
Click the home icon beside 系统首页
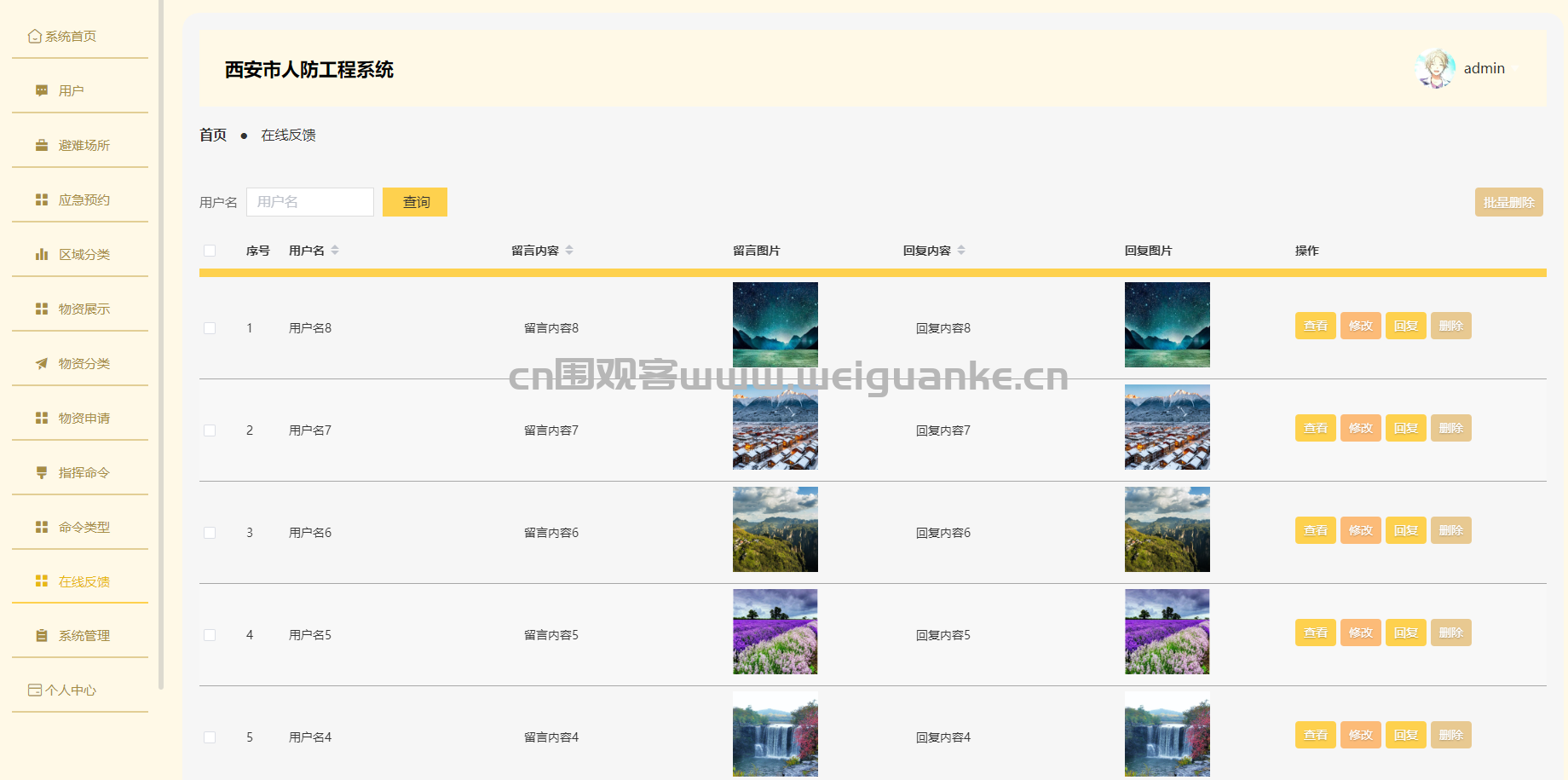(35, 36)
